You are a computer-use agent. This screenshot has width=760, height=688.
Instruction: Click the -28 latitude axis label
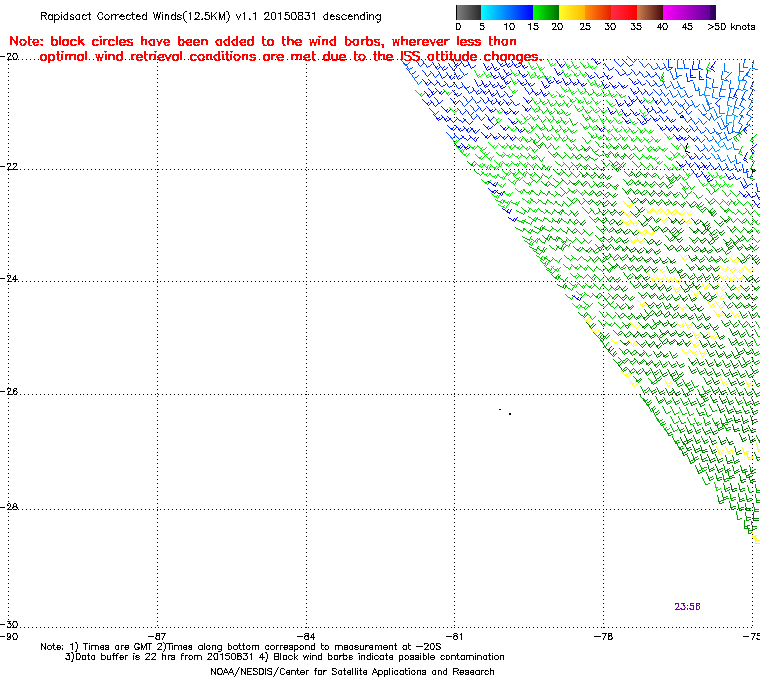[x=10, y=507]
